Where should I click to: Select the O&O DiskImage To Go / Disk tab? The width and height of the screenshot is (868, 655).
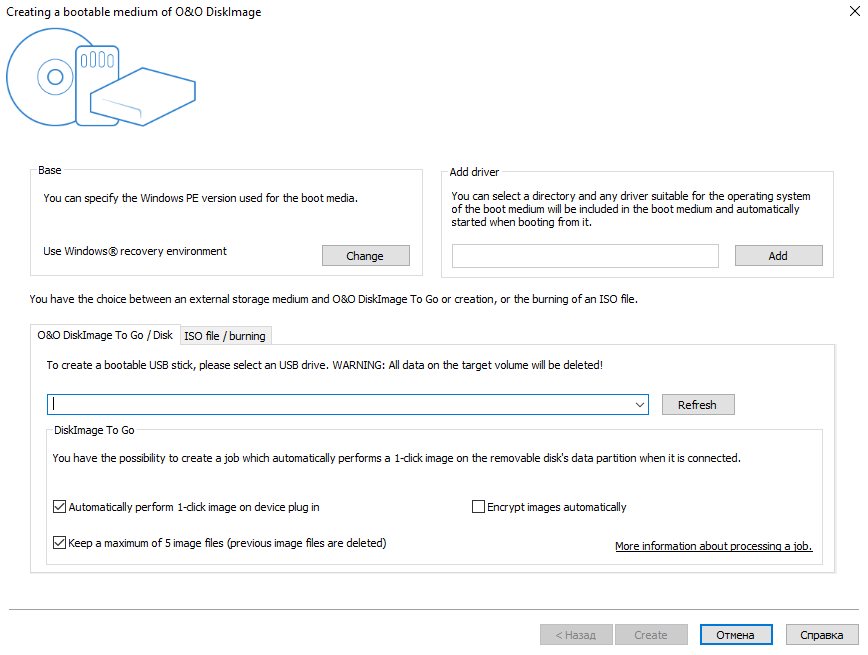(105, 335)
